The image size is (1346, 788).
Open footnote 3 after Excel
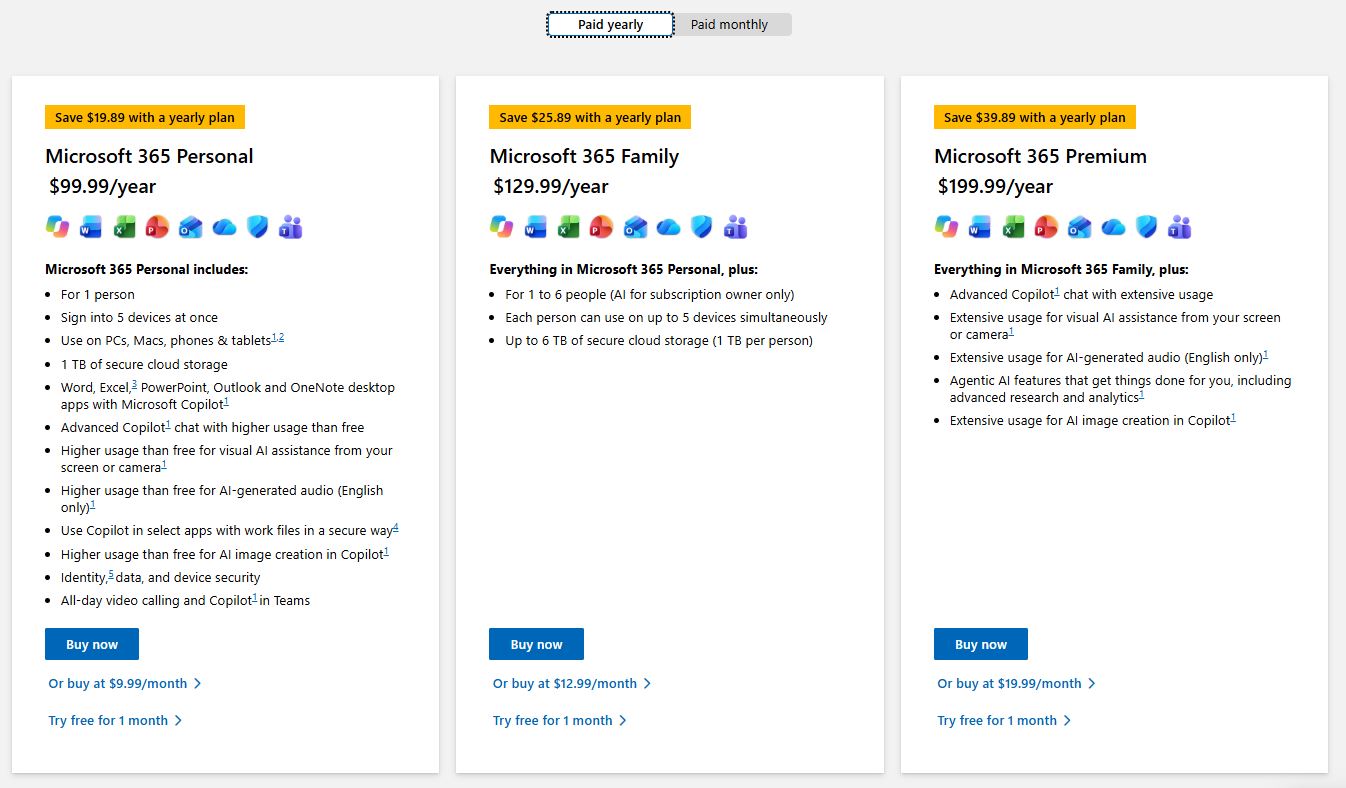134,384
